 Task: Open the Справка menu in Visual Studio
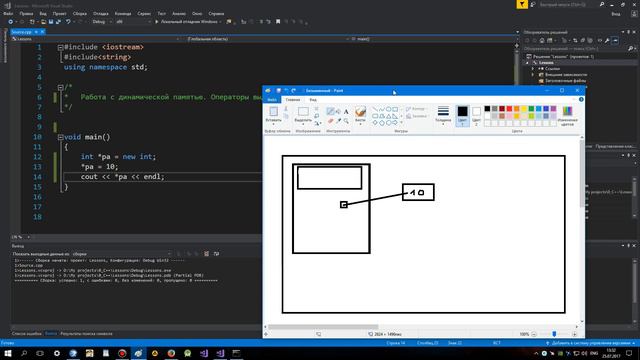(x=216, y=13)
